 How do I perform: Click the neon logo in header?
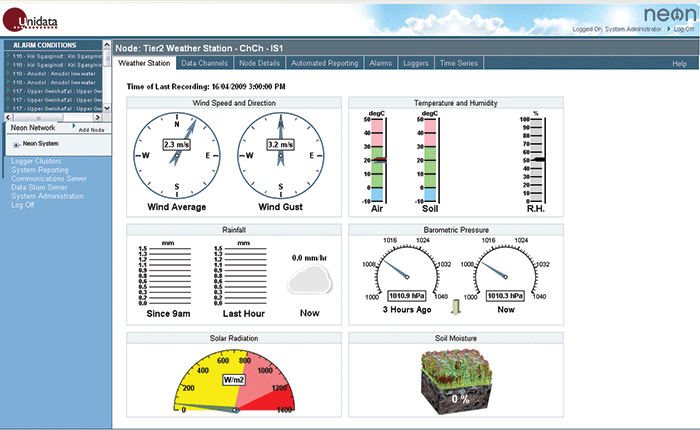point(662,15)
